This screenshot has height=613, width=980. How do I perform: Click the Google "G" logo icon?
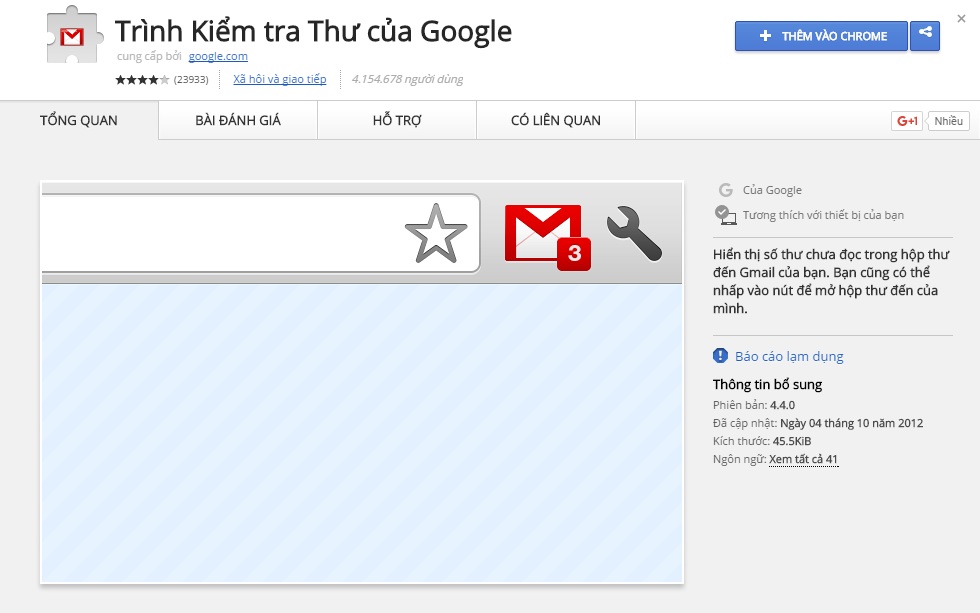point(725,190)
